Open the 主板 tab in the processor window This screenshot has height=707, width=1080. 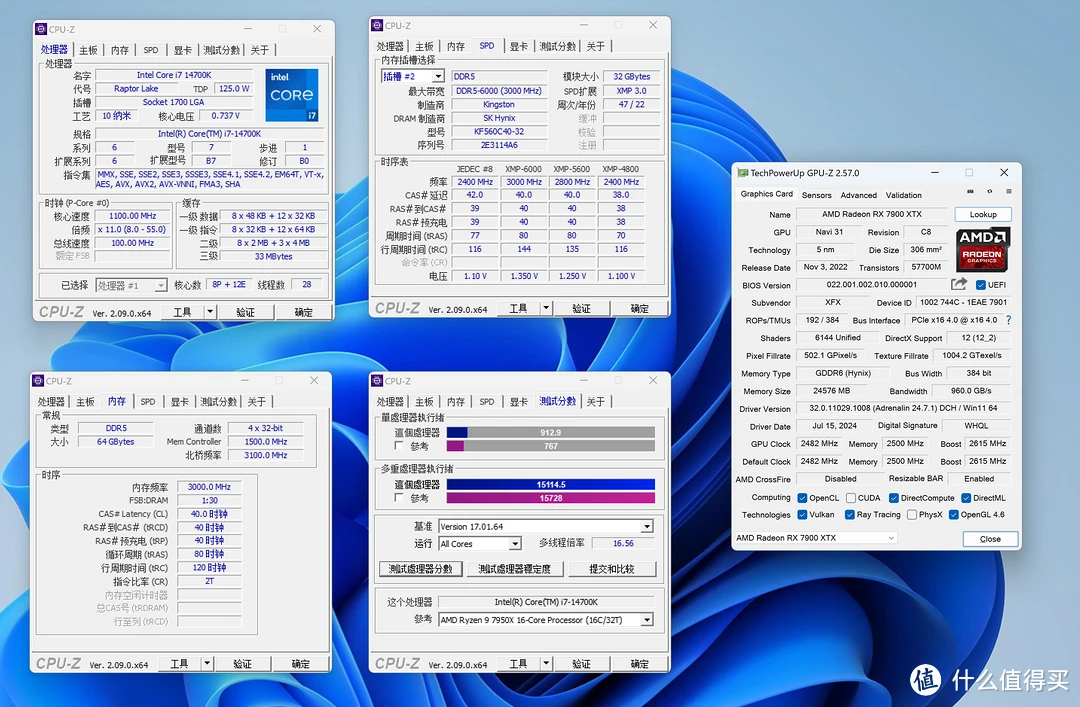(x=88, y=50)
